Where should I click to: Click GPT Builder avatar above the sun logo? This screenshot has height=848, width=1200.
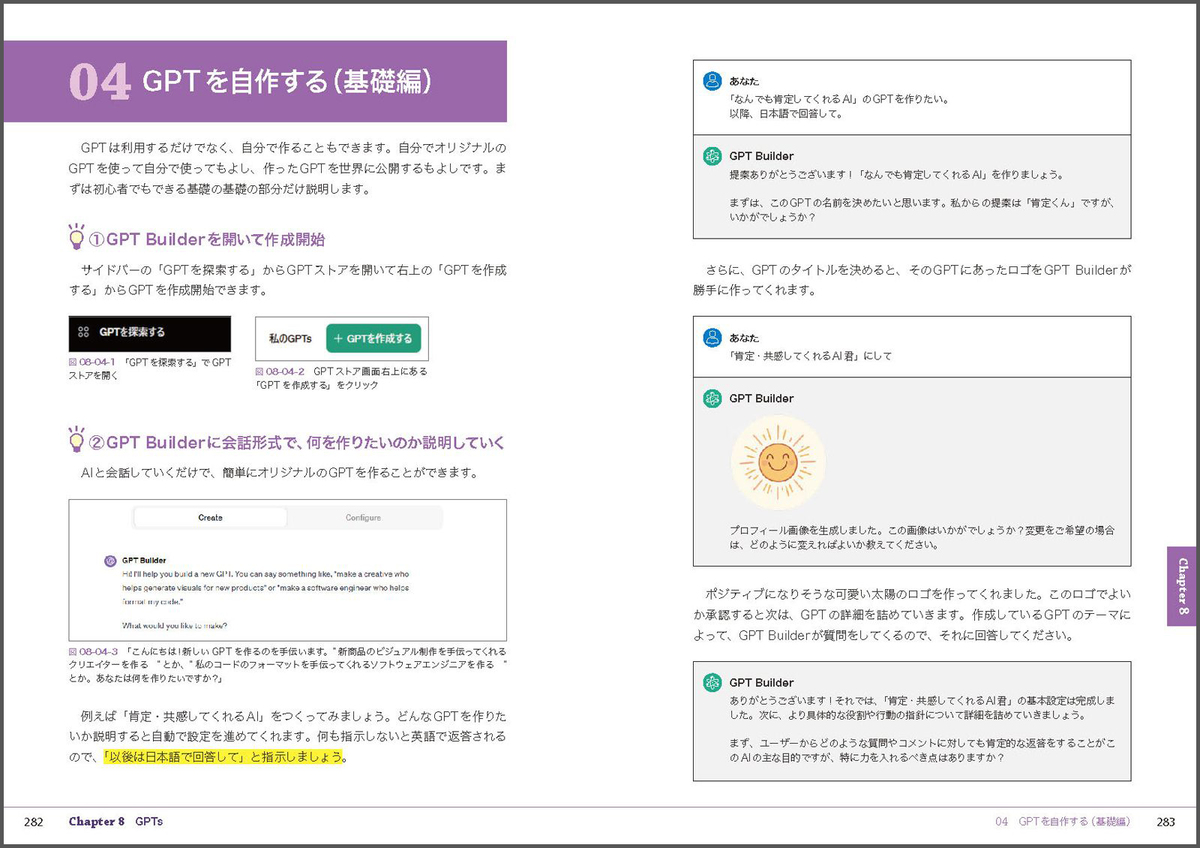(x=712, y=398)
